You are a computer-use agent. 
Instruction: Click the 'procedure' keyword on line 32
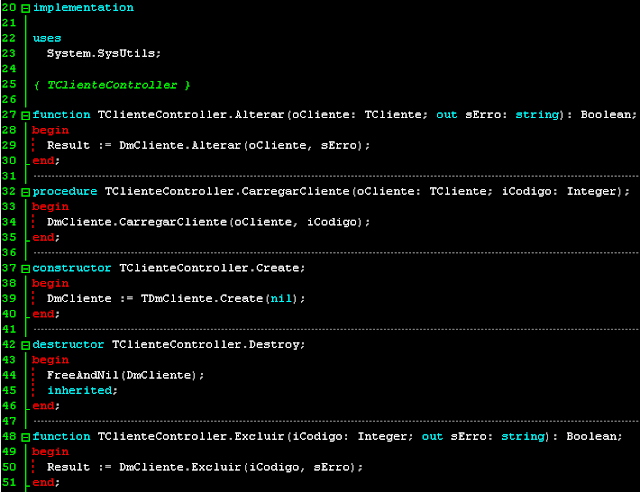click(65, 191)
